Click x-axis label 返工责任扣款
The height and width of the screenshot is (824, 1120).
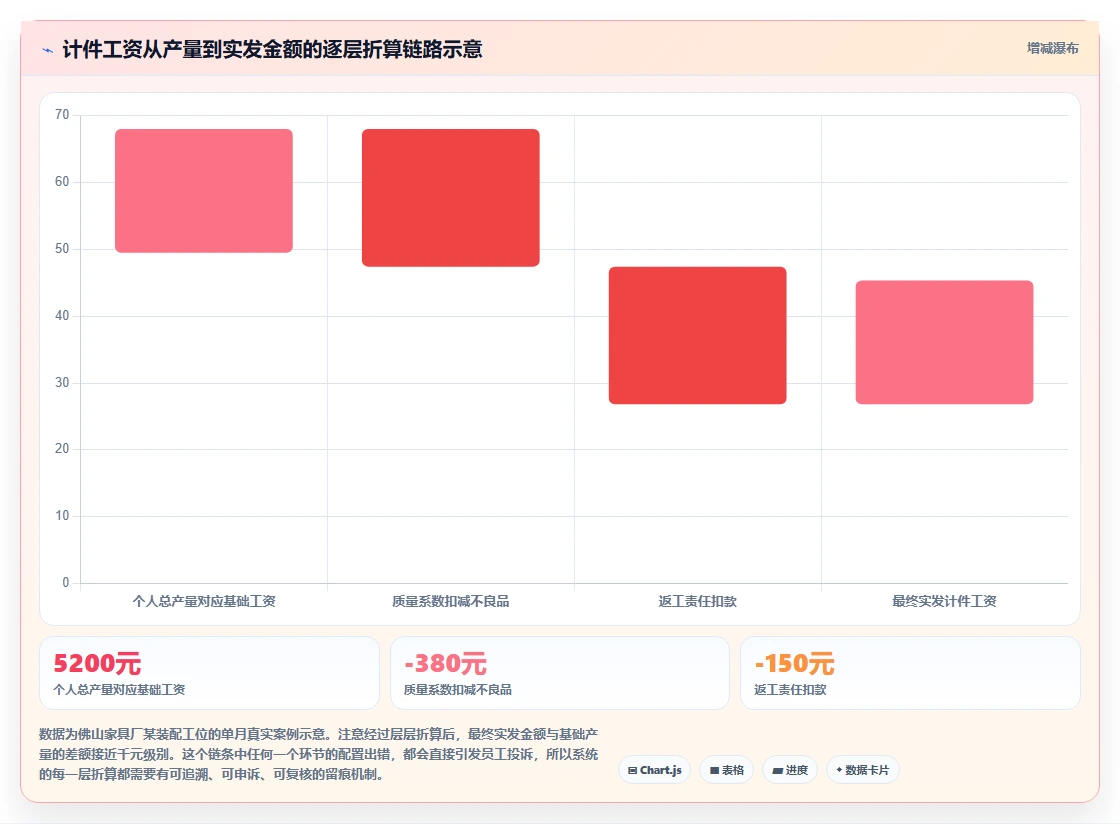tap(697, 601)
